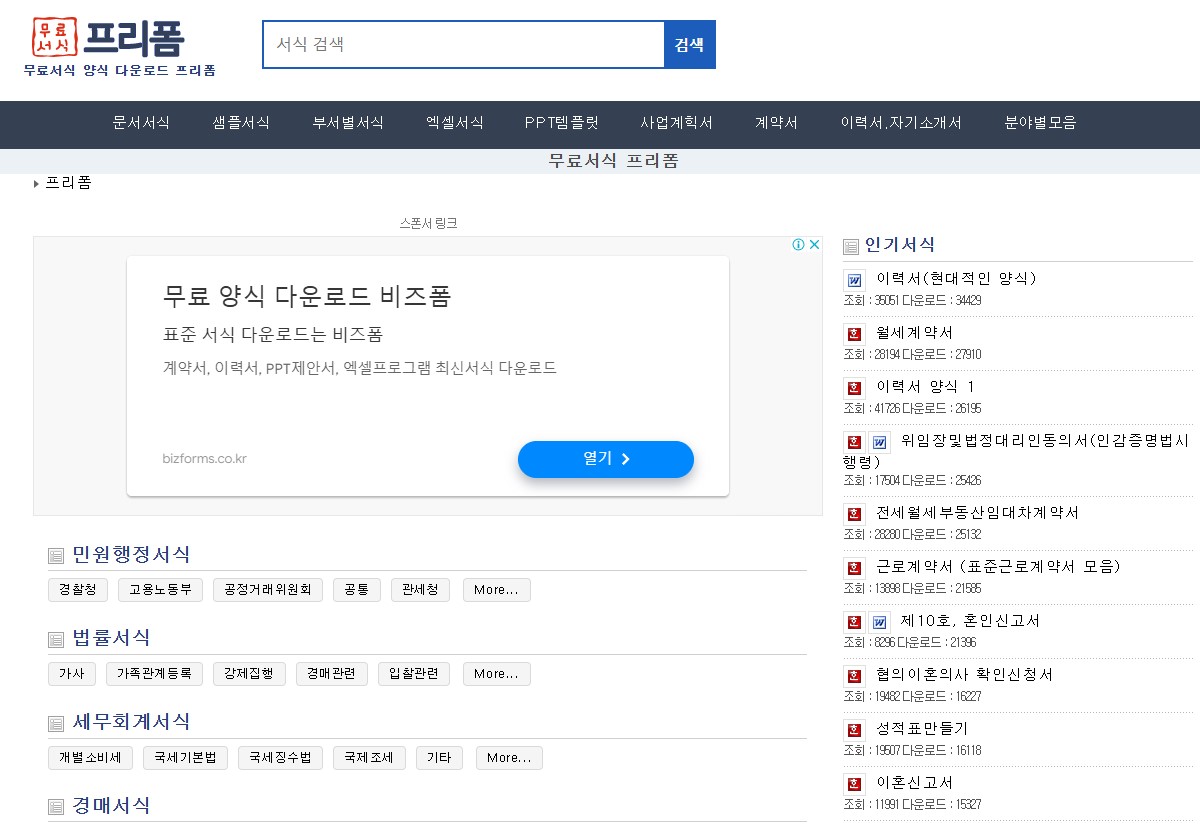Select the 가족관계등록 category tag
The height and width of the screenshot is (827, 1200).
point(155,674)
